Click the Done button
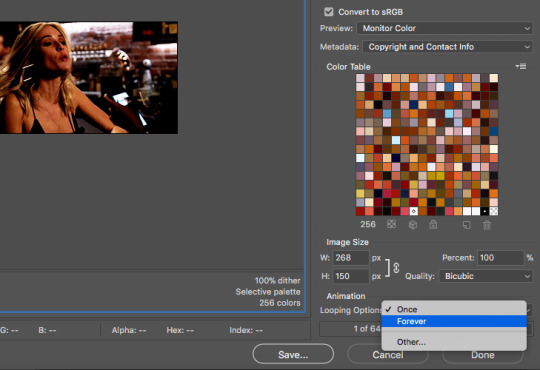This screenshot has height=370, width=540. click(483, 355)
